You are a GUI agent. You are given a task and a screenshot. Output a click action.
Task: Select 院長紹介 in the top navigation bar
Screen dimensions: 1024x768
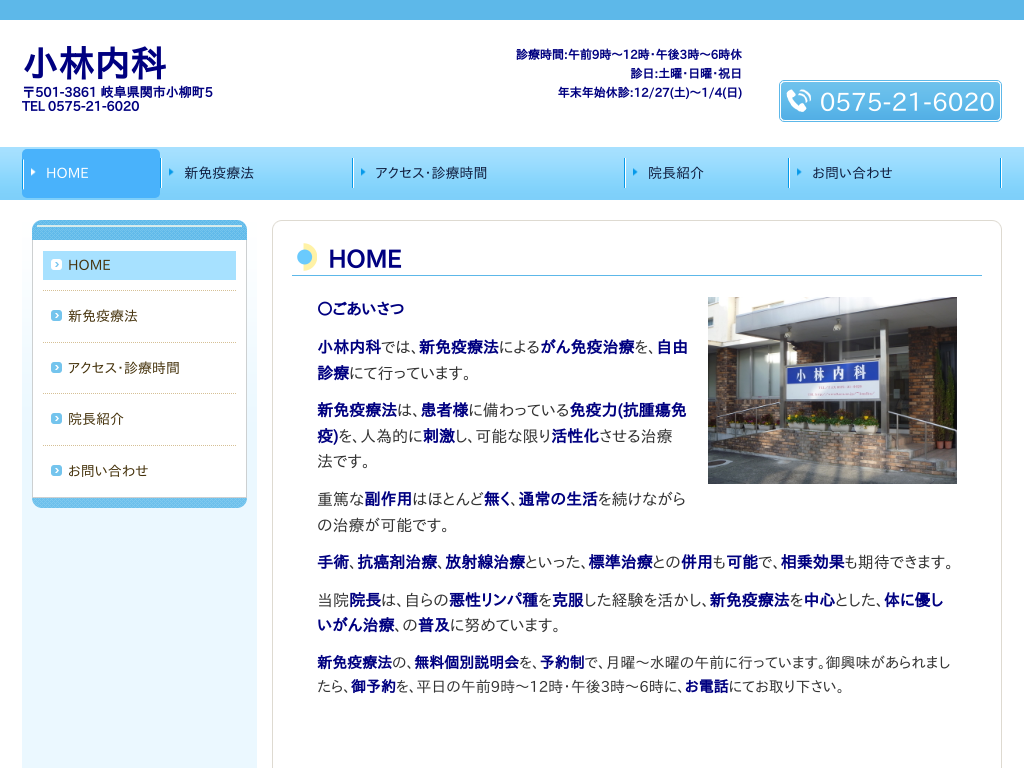click(675, 173)
